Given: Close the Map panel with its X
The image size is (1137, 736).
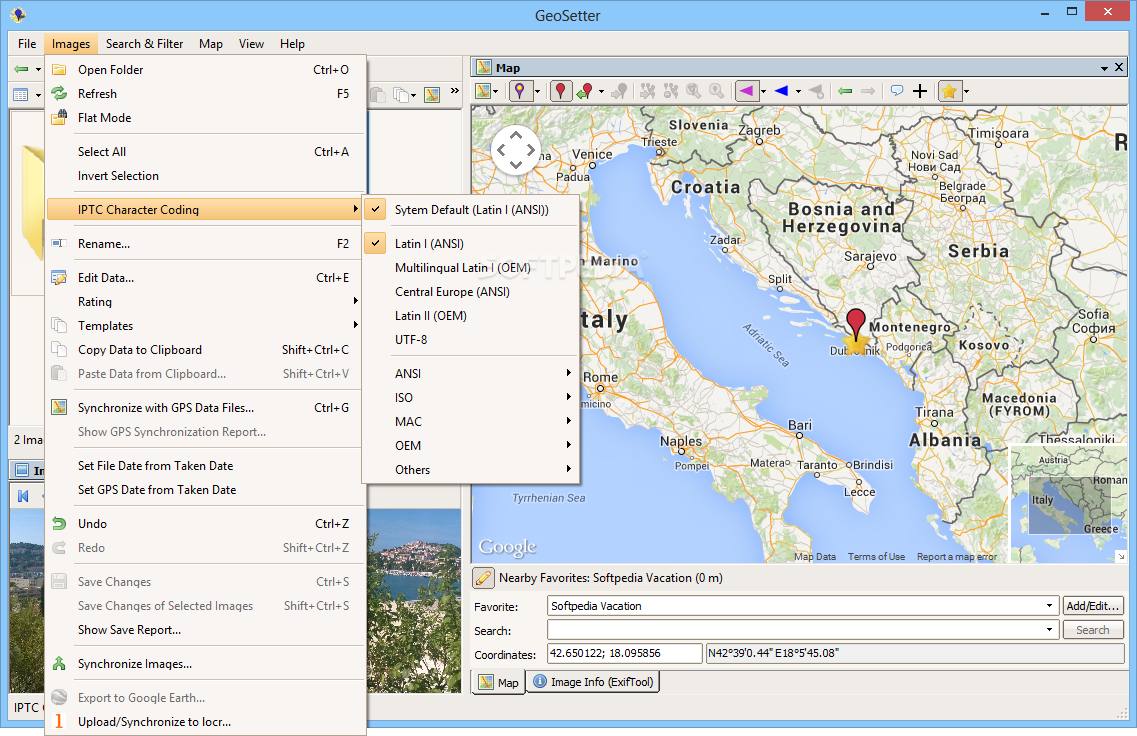Looking at the screenshot, I should pyautogui.click(x=1119, y=67).
